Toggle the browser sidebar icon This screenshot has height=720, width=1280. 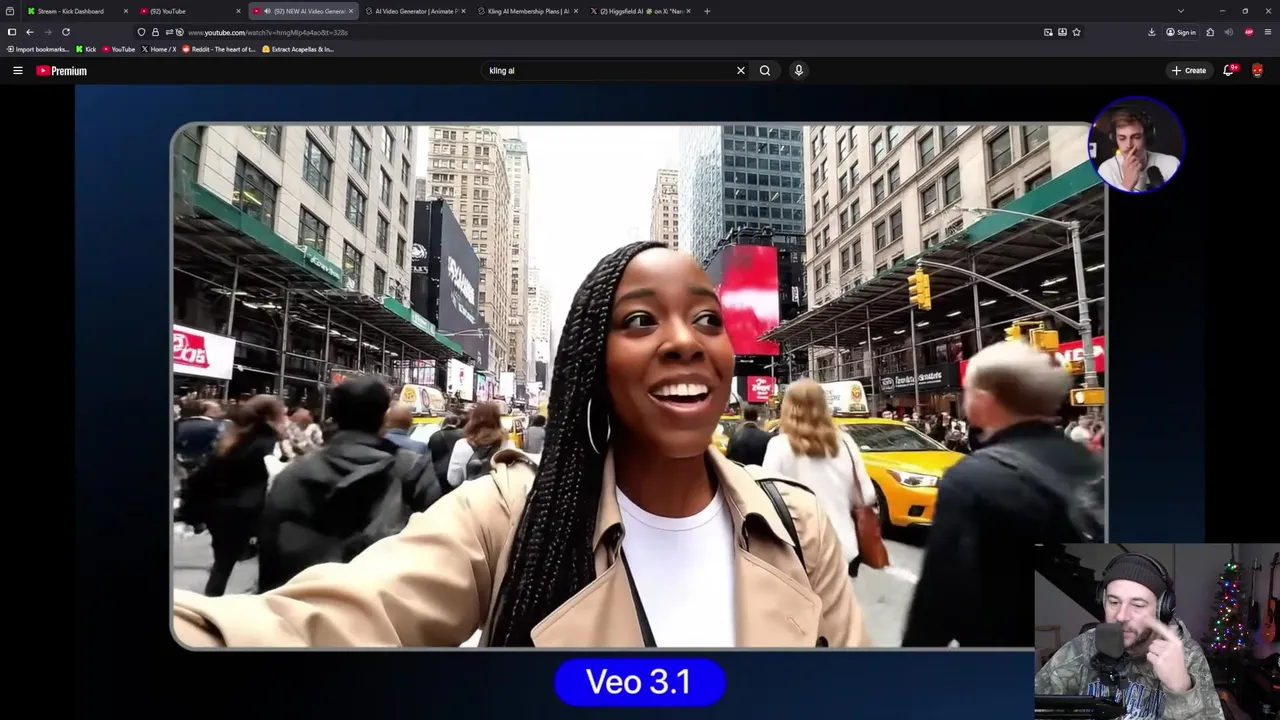[12, 32]
